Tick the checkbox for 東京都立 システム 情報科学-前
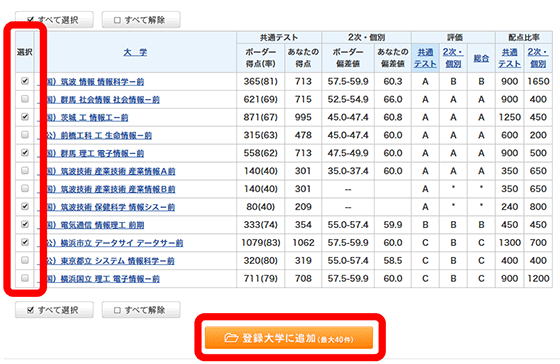The width and height of the screenshot is (560, 364). coord(25,260)
